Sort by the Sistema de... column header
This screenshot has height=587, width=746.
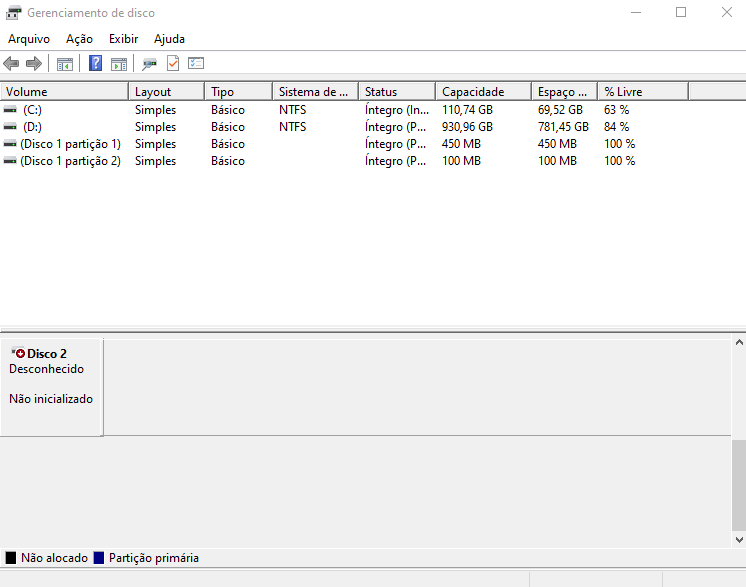tap(315, 91)
